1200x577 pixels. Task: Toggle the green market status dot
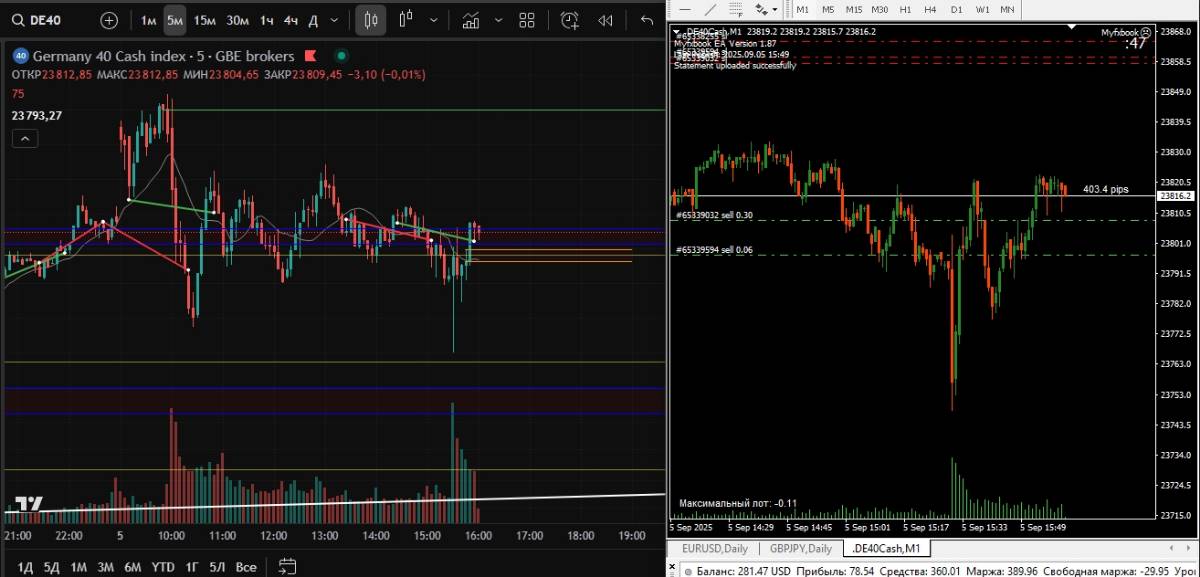click(x=341, y=56)
